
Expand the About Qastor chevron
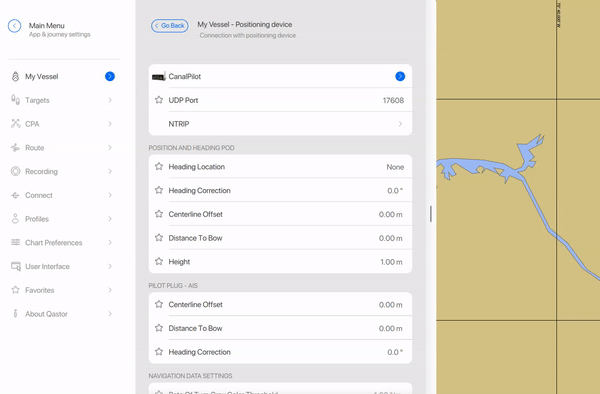(110, 314)
